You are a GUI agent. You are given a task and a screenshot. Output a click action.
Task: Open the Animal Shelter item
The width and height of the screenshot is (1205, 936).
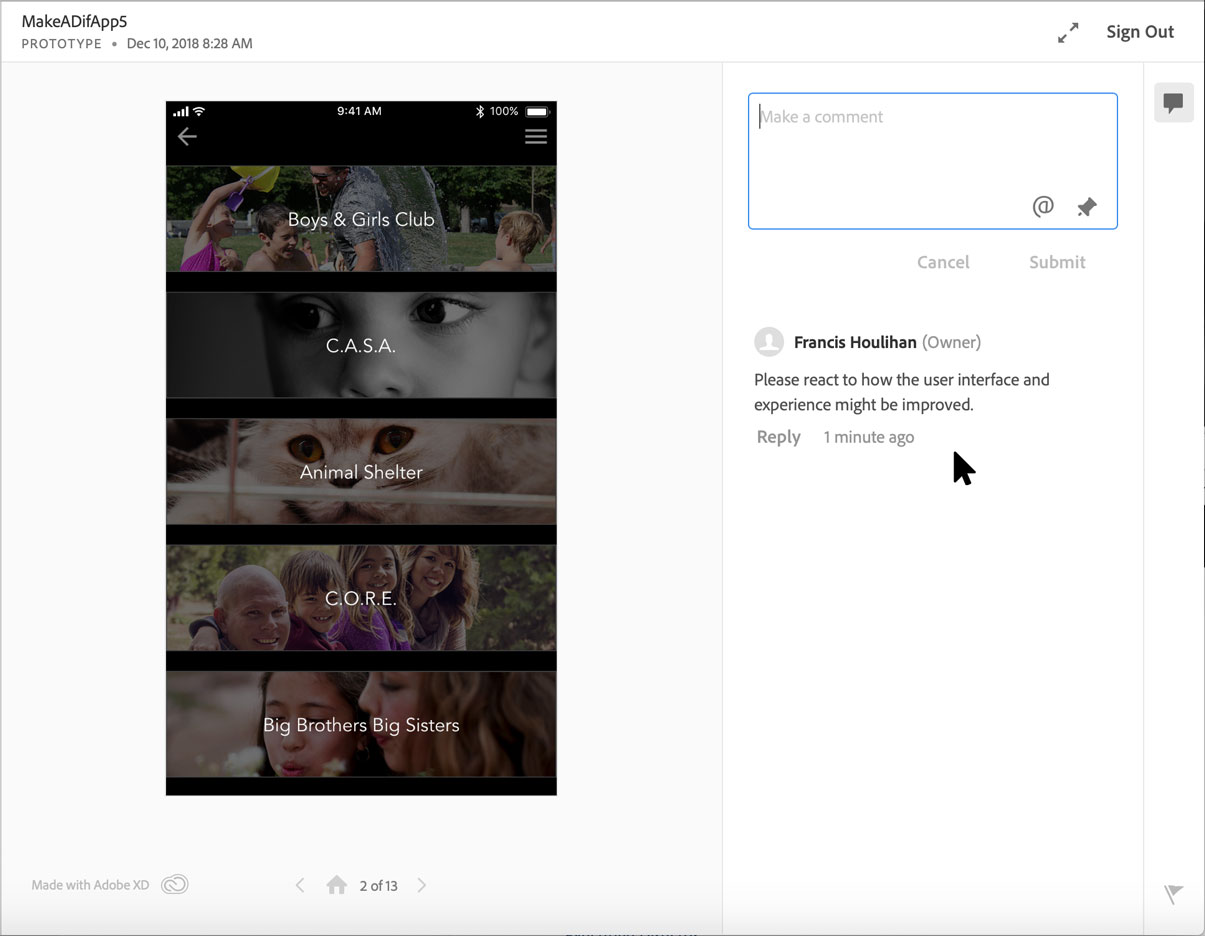point(361,472)
